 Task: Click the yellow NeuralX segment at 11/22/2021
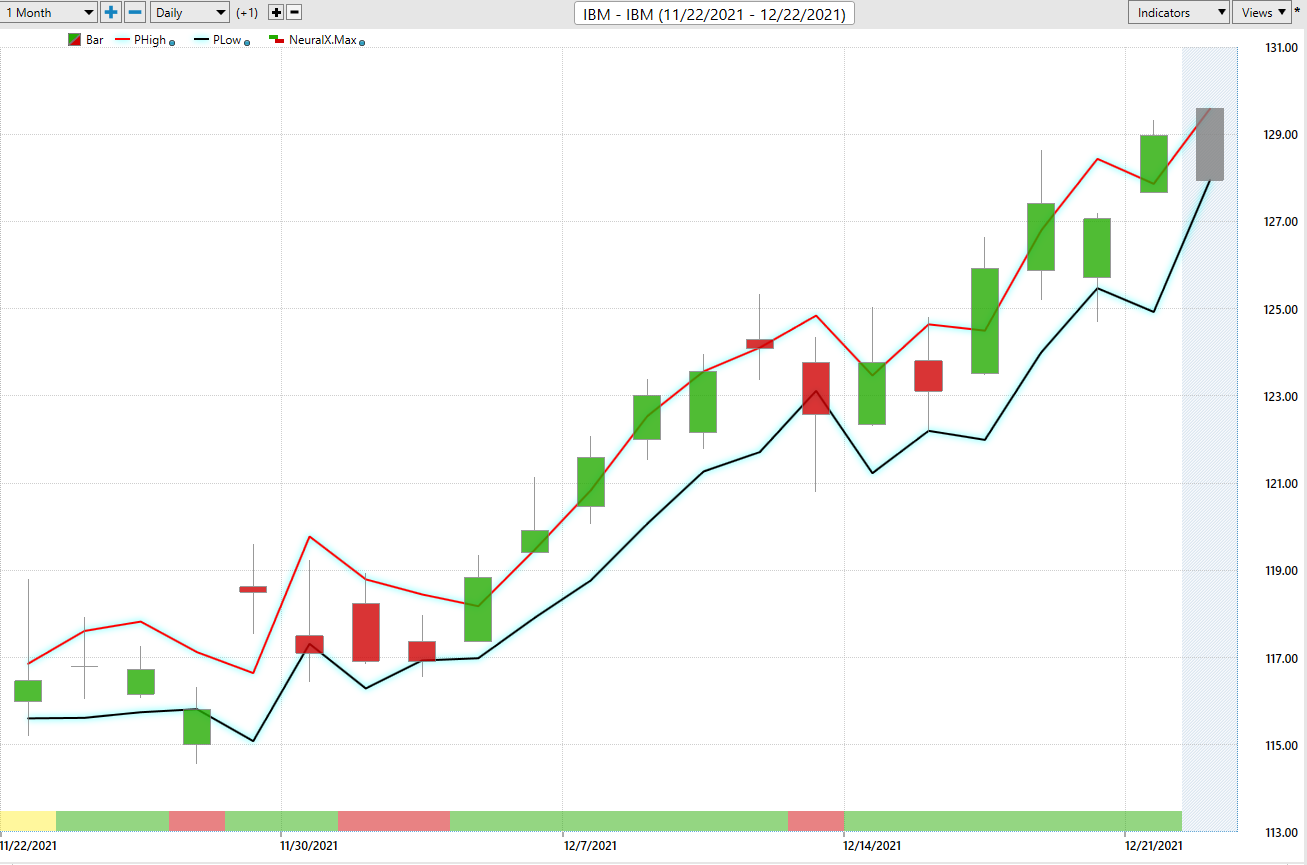[x=28, y=821]
